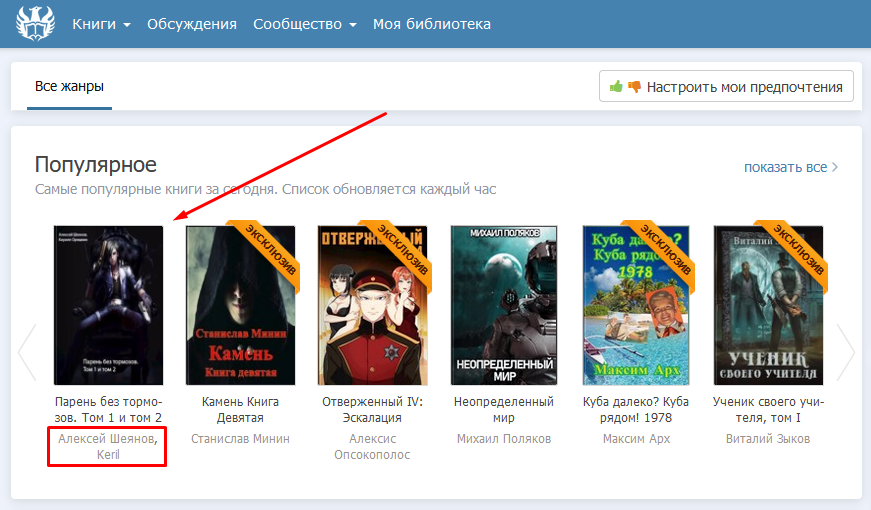Open Отверженный IV book cover
Screen dimensions: 871x510
(372, 304)
